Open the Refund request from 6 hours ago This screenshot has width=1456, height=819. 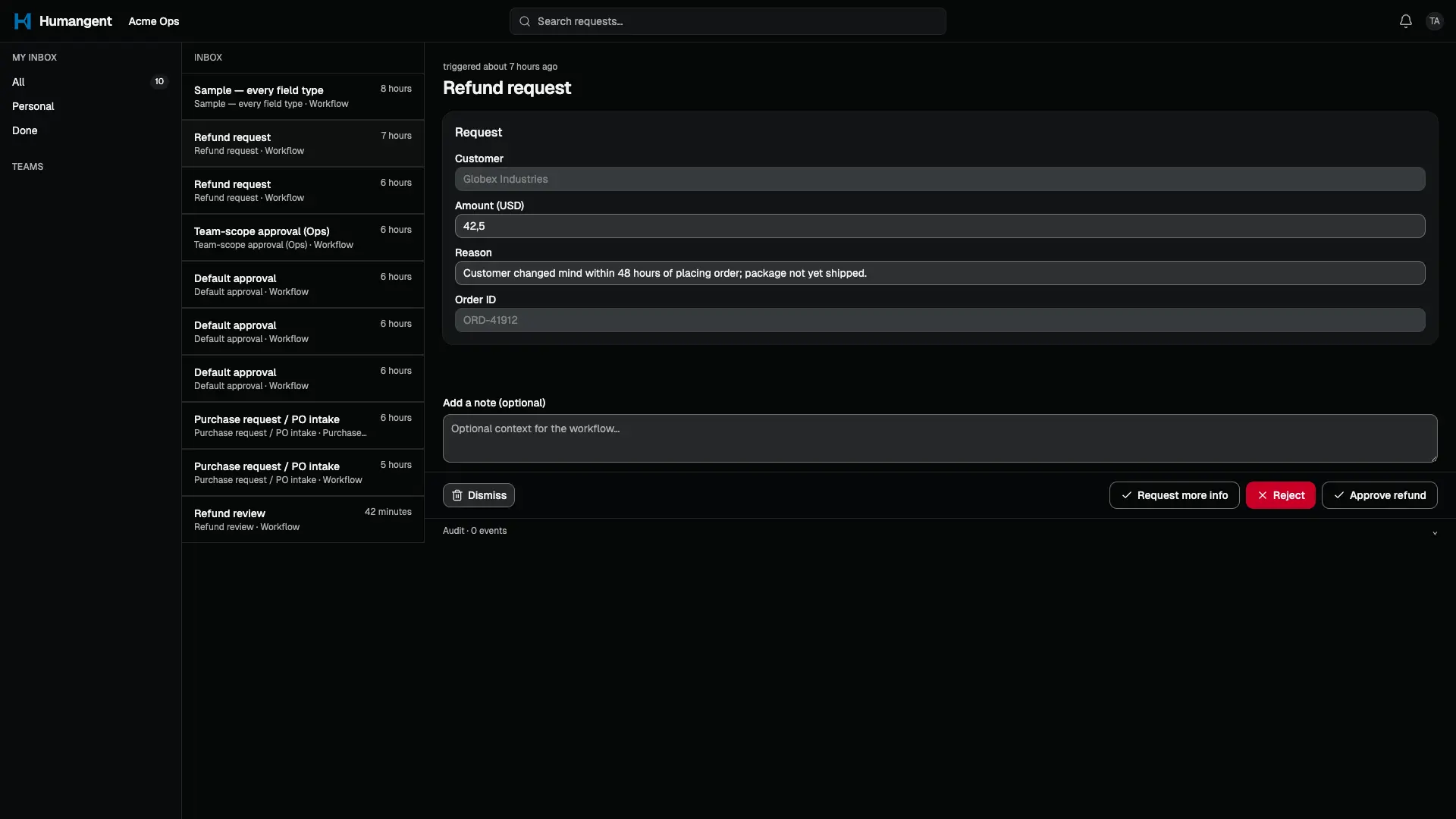coord(303,190)
